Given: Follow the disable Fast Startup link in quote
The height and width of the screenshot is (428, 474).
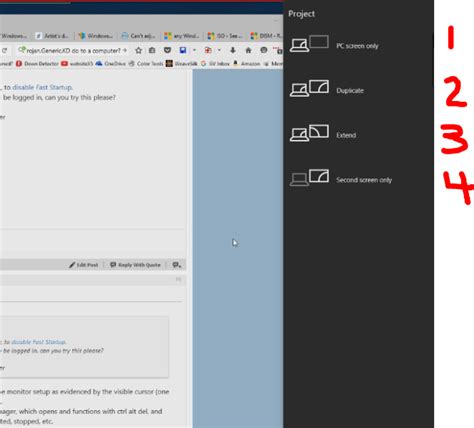Looking at the screenshot, I should [39, 342].
